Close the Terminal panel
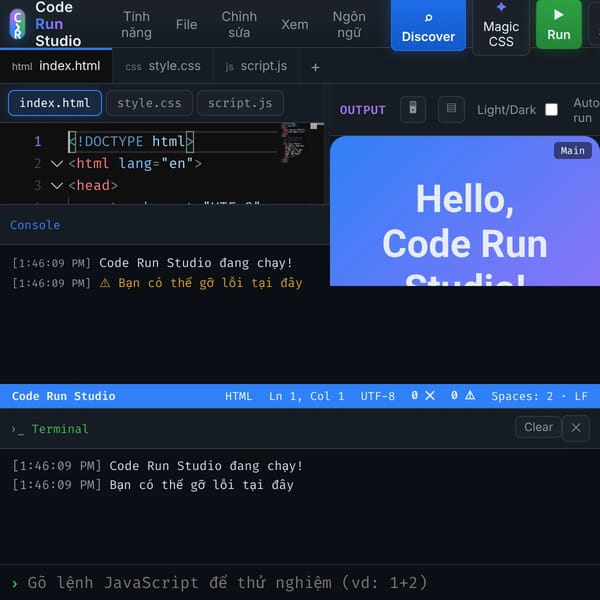The image size is (600, 600). tap(576, 427)
